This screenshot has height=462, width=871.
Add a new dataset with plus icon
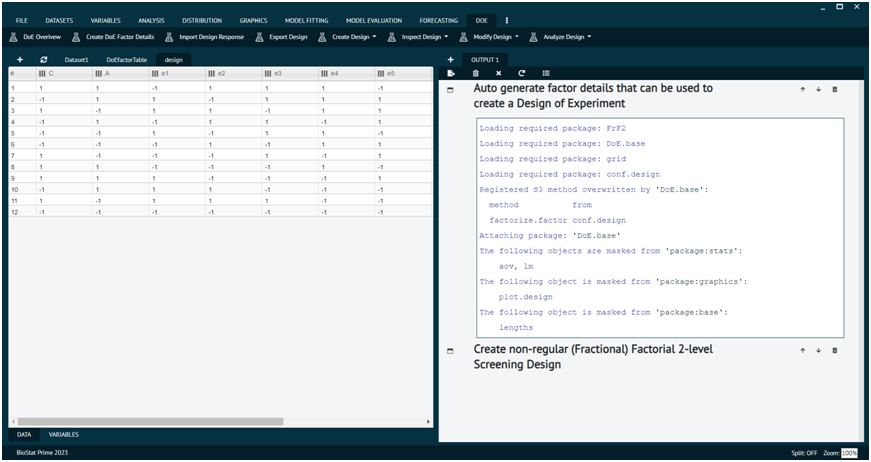[x=20, y=59]
